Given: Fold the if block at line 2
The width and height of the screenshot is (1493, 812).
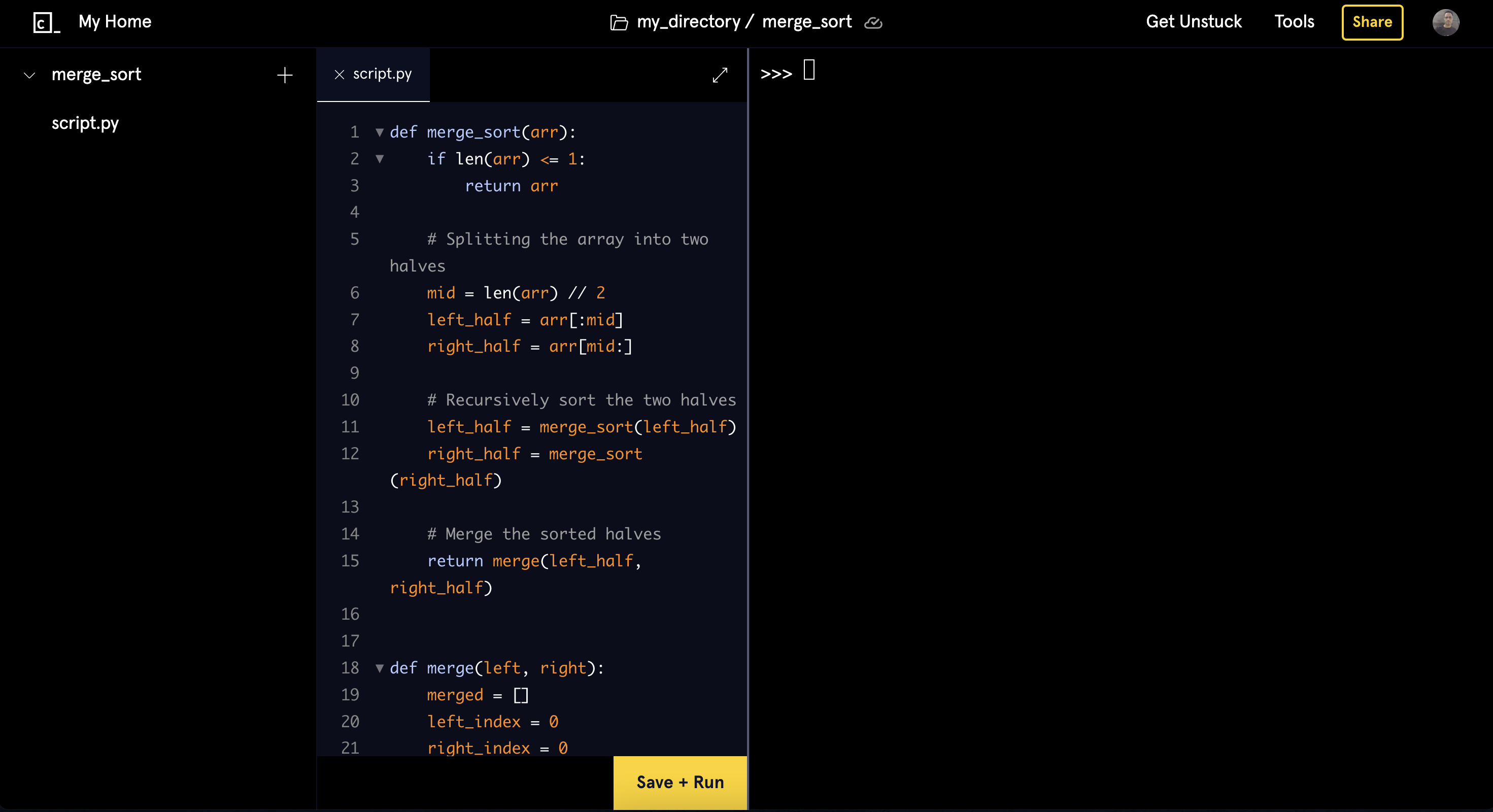Looking at the screenshot, I should tap(380, 159).
